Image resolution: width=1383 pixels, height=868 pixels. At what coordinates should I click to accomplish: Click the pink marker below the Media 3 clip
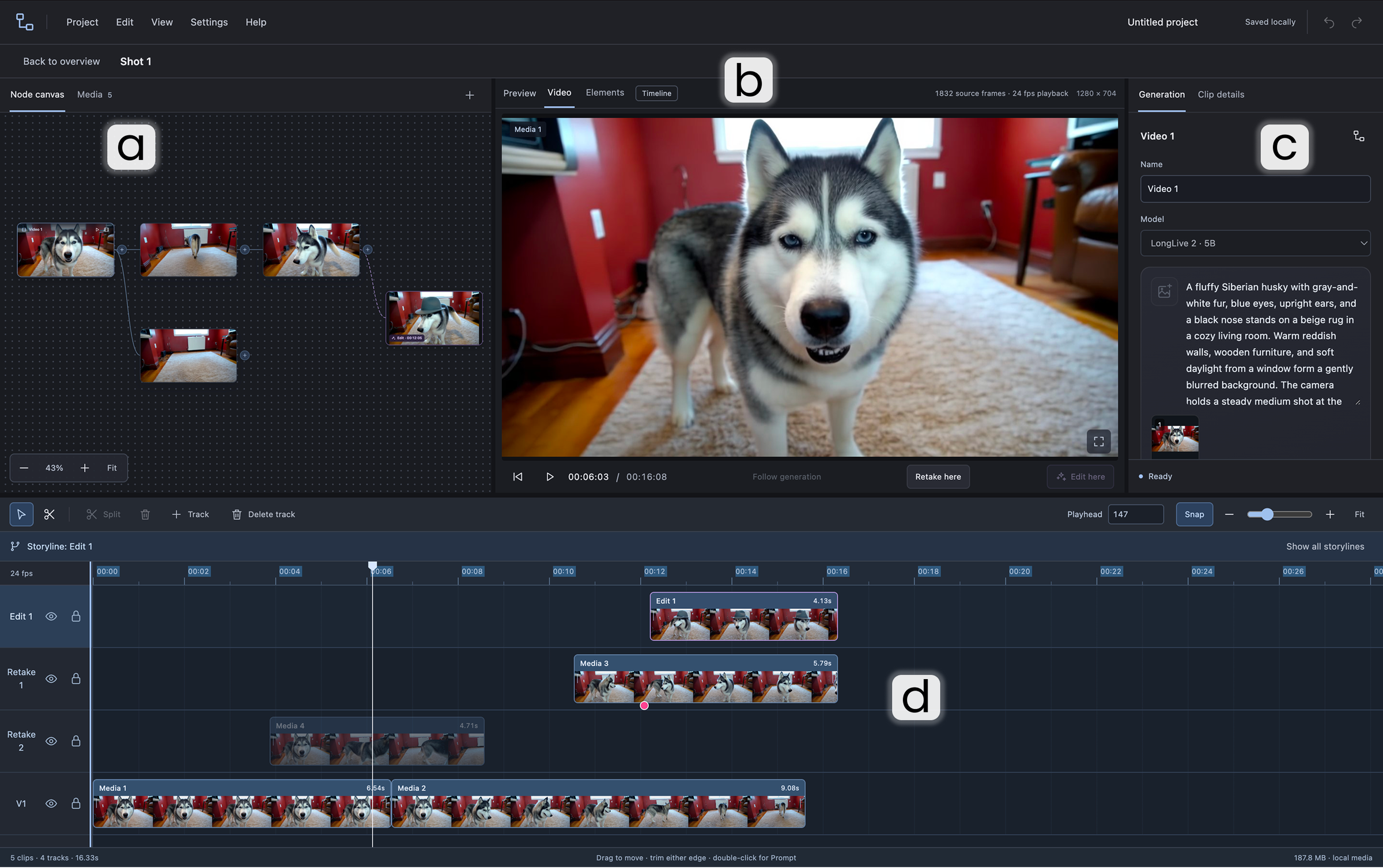click(x=644, y=706)
